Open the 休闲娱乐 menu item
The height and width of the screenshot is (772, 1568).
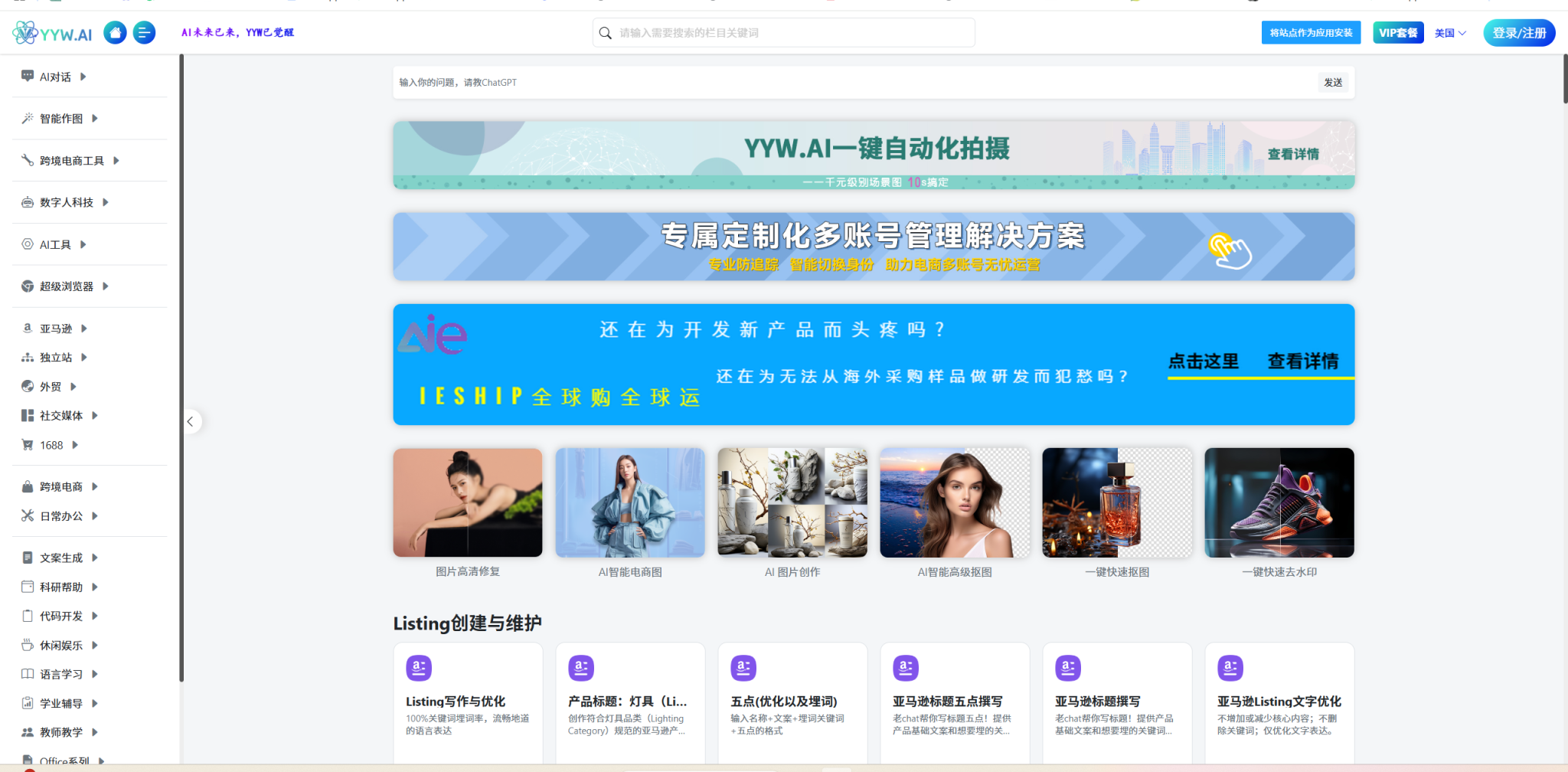click(x=60, y=645)
